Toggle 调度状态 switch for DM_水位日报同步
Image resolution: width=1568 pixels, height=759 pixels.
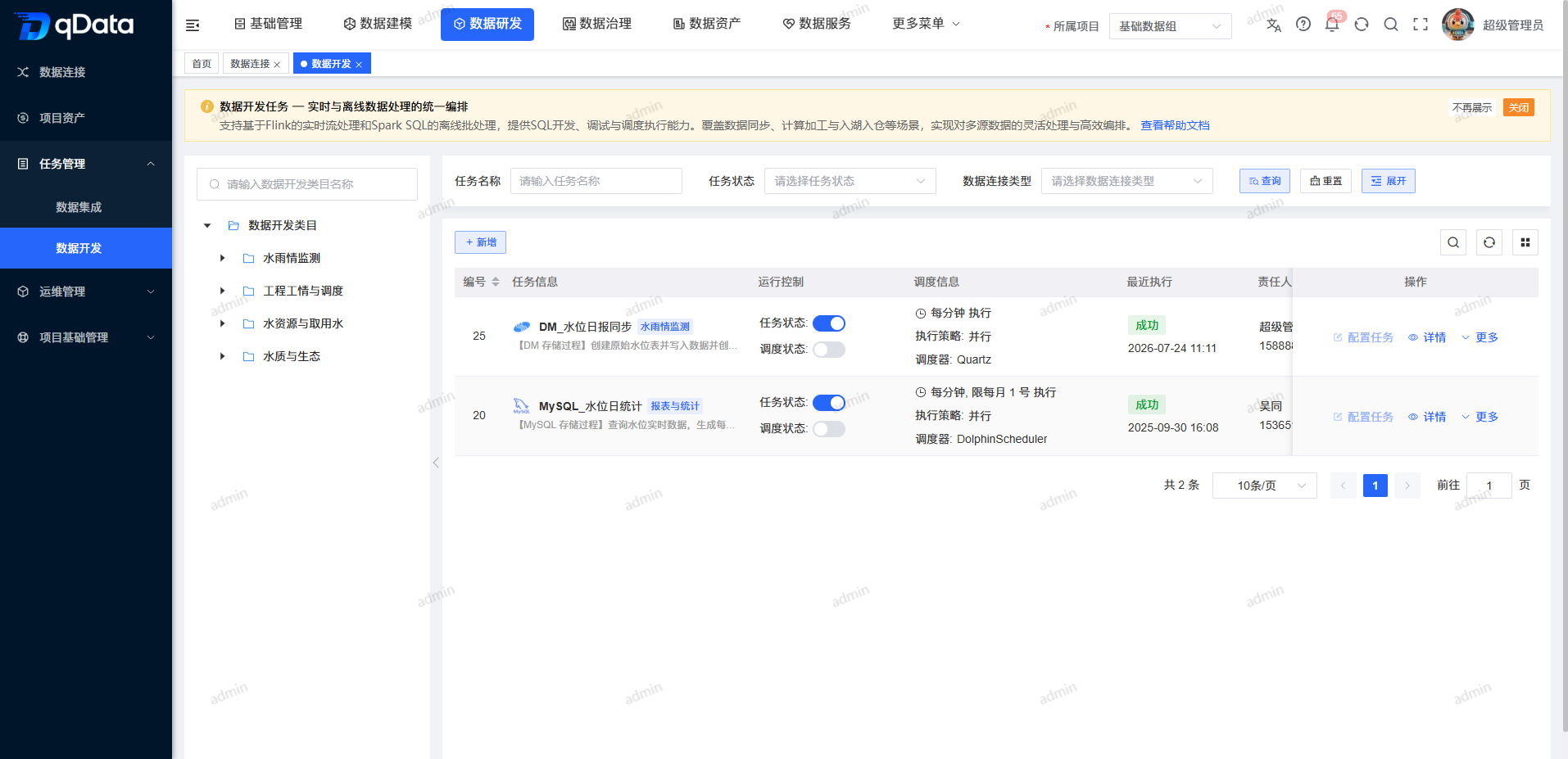point(829,350)
